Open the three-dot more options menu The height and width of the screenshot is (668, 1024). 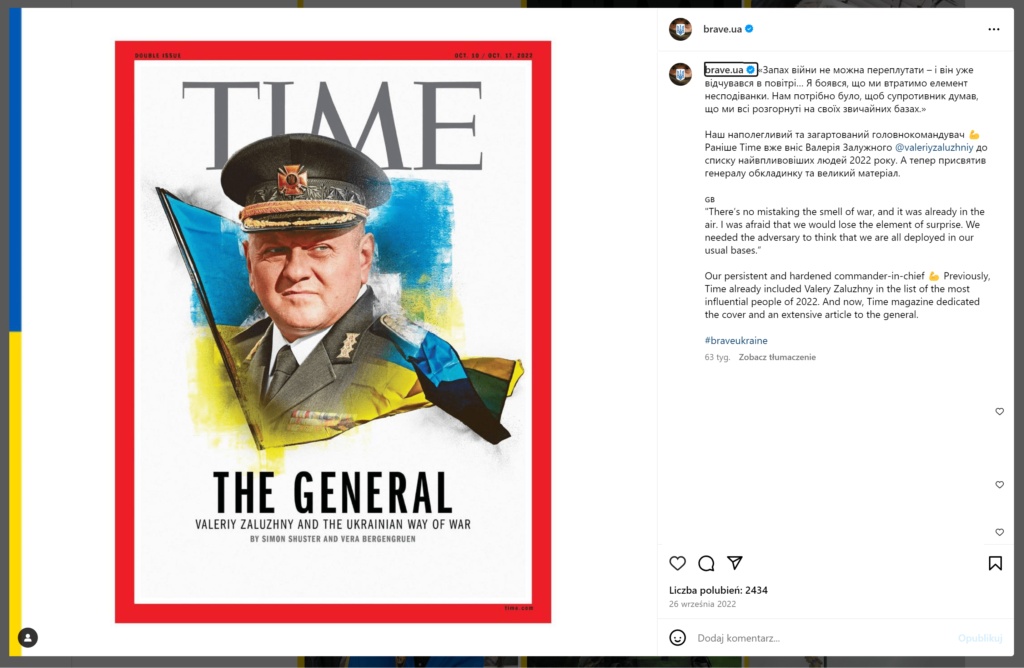(x=993, y=29)
